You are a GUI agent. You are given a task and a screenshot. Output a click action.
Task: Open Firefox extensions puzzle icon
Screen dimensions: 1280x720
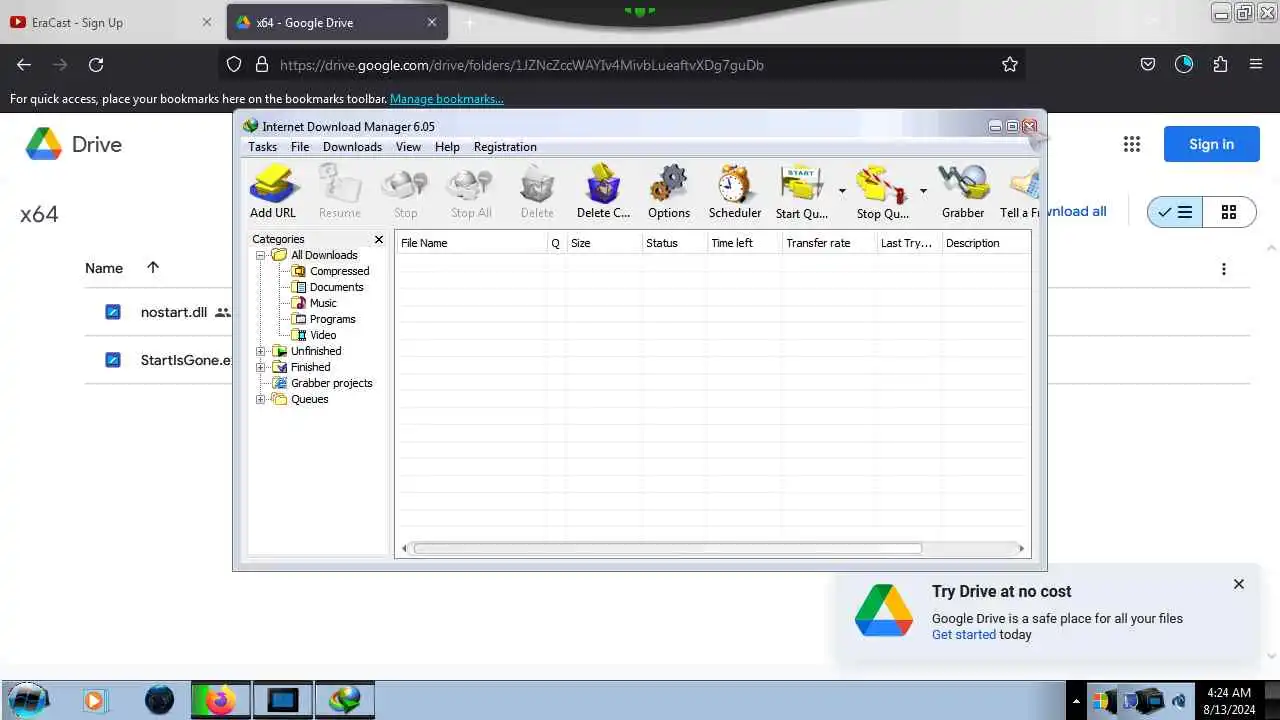[x=1220, y=65]
